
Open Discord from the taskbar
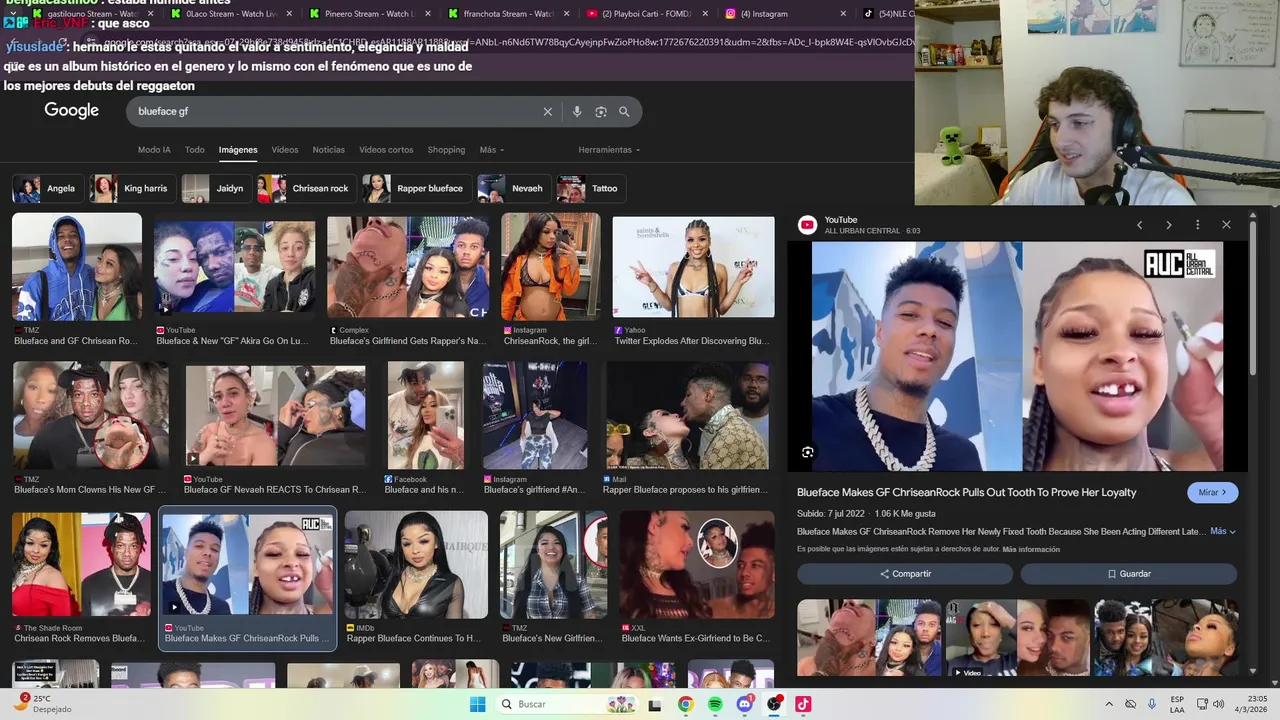pos(744,704)
